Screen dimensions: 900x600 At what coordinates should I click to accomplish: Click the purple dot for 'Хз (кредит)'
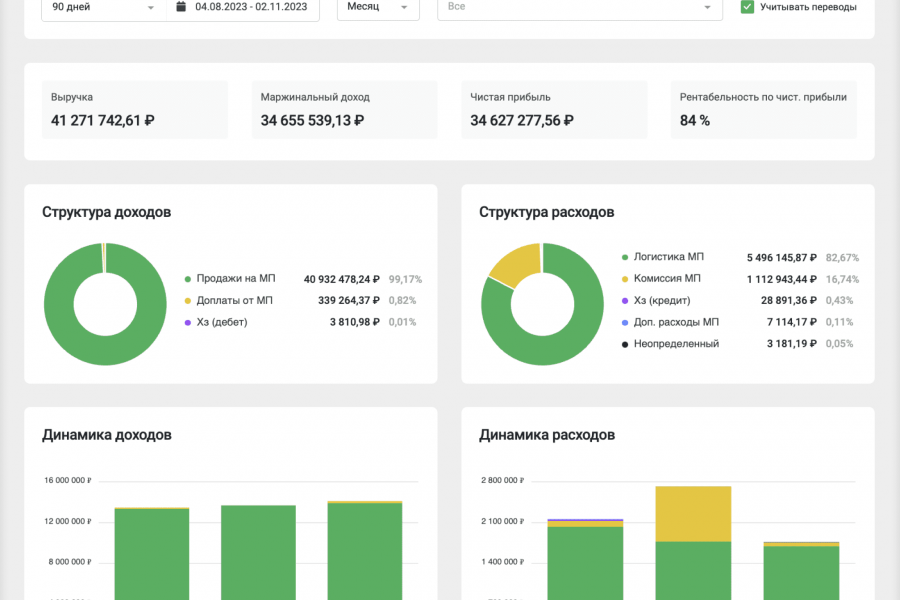[x=624, y=301]
